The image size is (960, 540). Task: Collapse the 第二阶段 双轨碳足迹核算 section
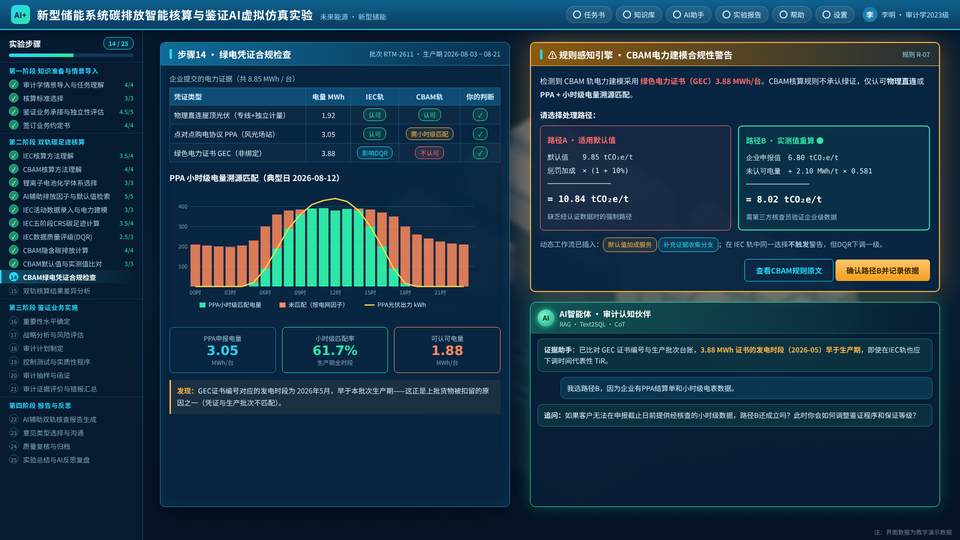point(47,142)
